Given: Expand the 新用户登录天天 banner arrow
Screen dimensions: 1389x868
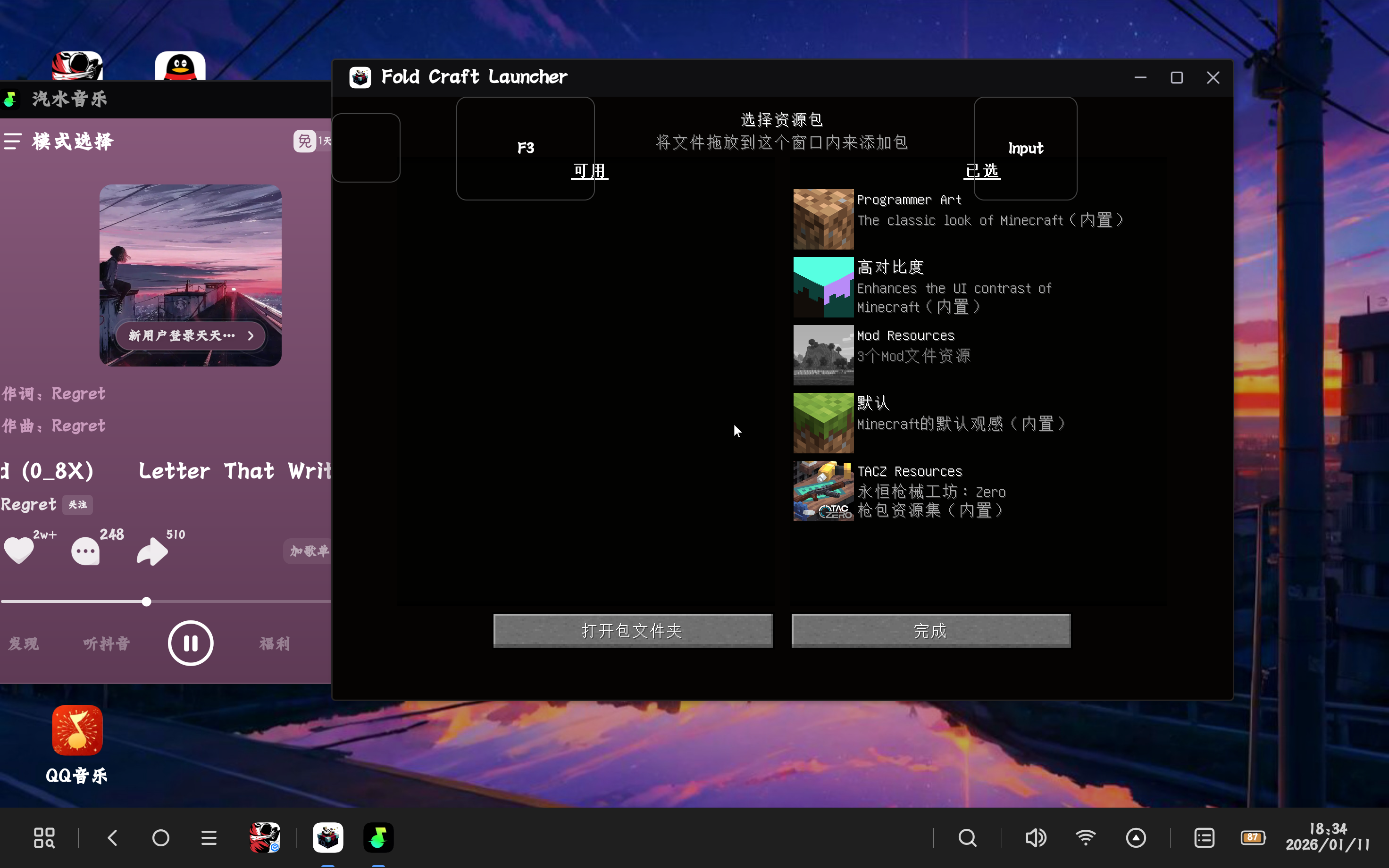Looking at the screenshot, I should (250, 336).
